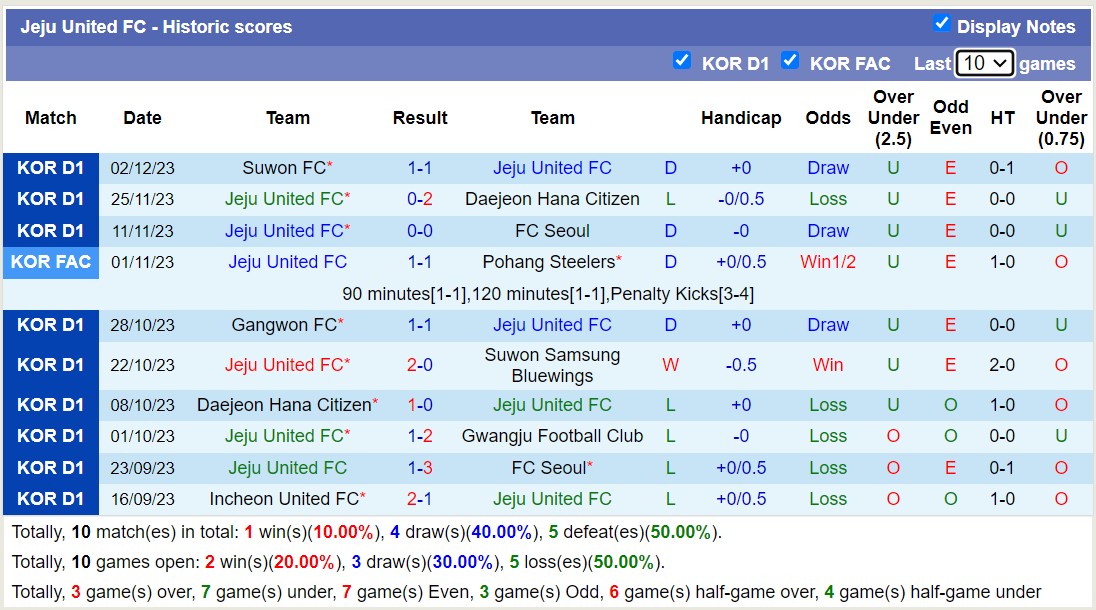Viewport: 1096px width, 610px height.
Task: Open the Suwon FC team page
Action: [x=283, y=167]
